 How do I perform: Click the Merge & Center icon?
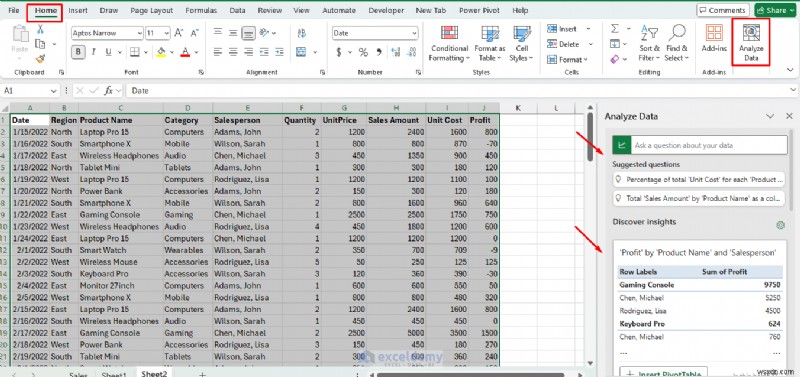(301, 52)
